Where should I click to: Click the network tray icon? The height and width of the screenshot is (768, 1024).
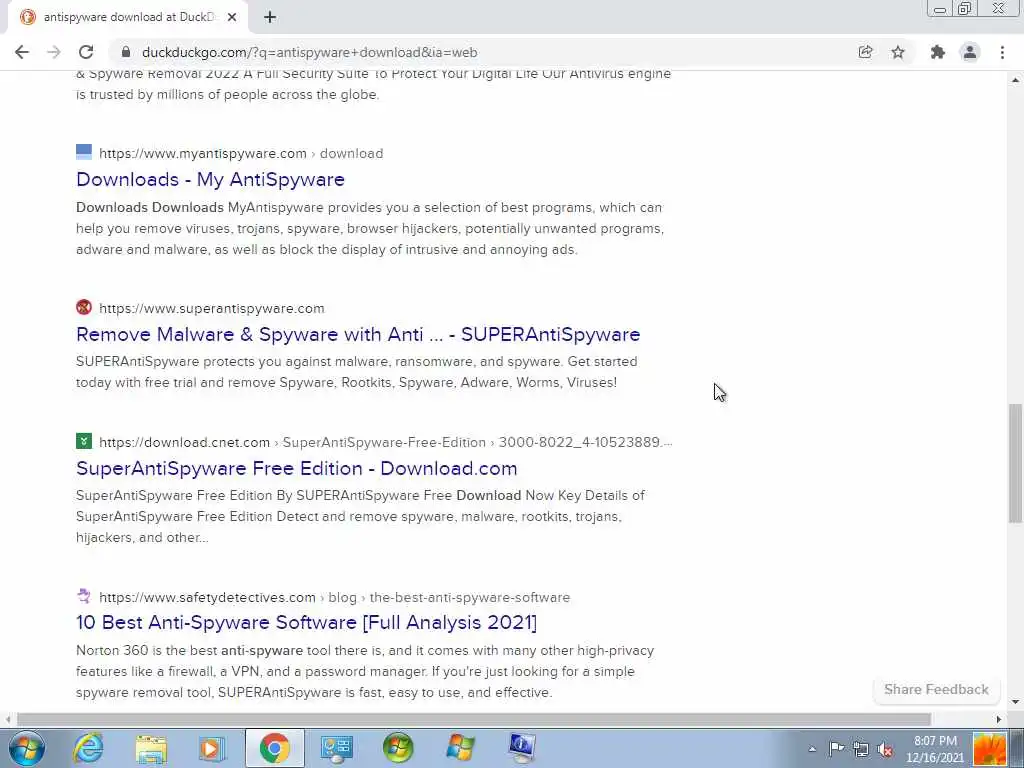(861, 749)
